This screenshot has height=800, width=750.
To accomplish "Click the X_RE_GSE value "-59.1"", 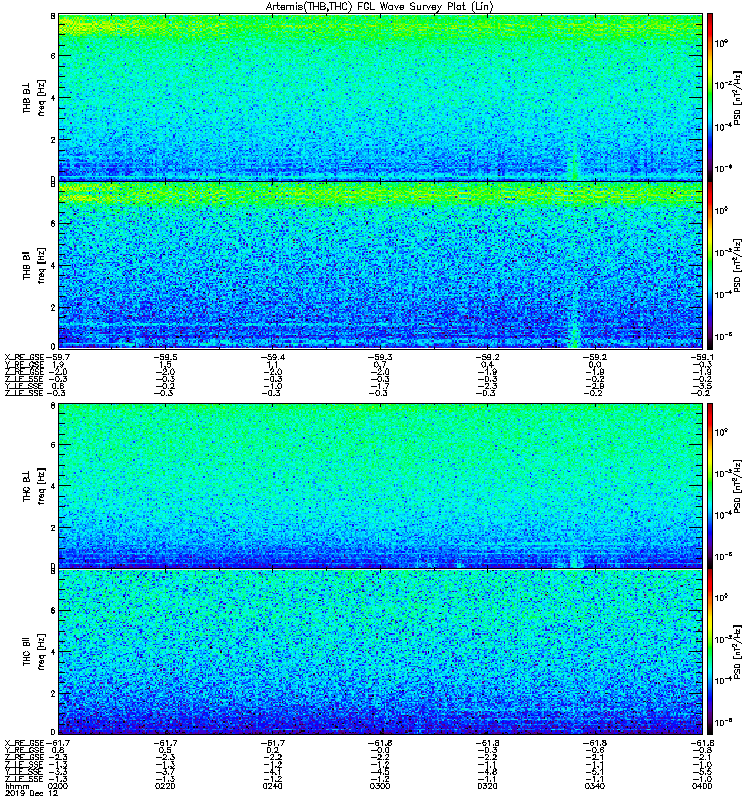I will [702, 357].
